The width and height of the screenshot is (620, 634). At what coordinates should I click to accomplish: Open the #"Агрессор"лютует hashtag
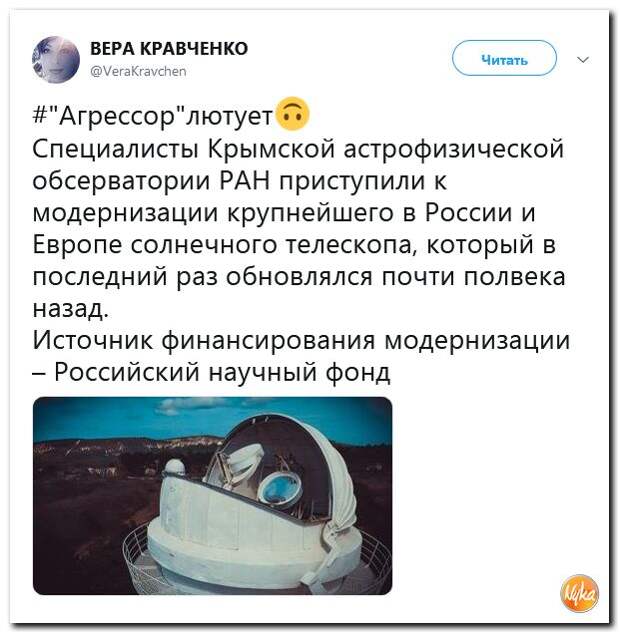(x=153, y=116)
